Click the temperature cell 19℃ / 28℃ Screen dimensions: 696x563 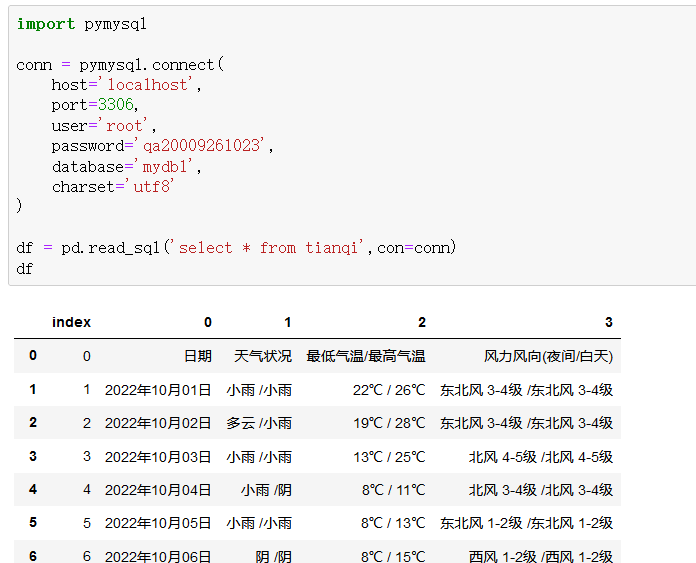coord(389,423)
